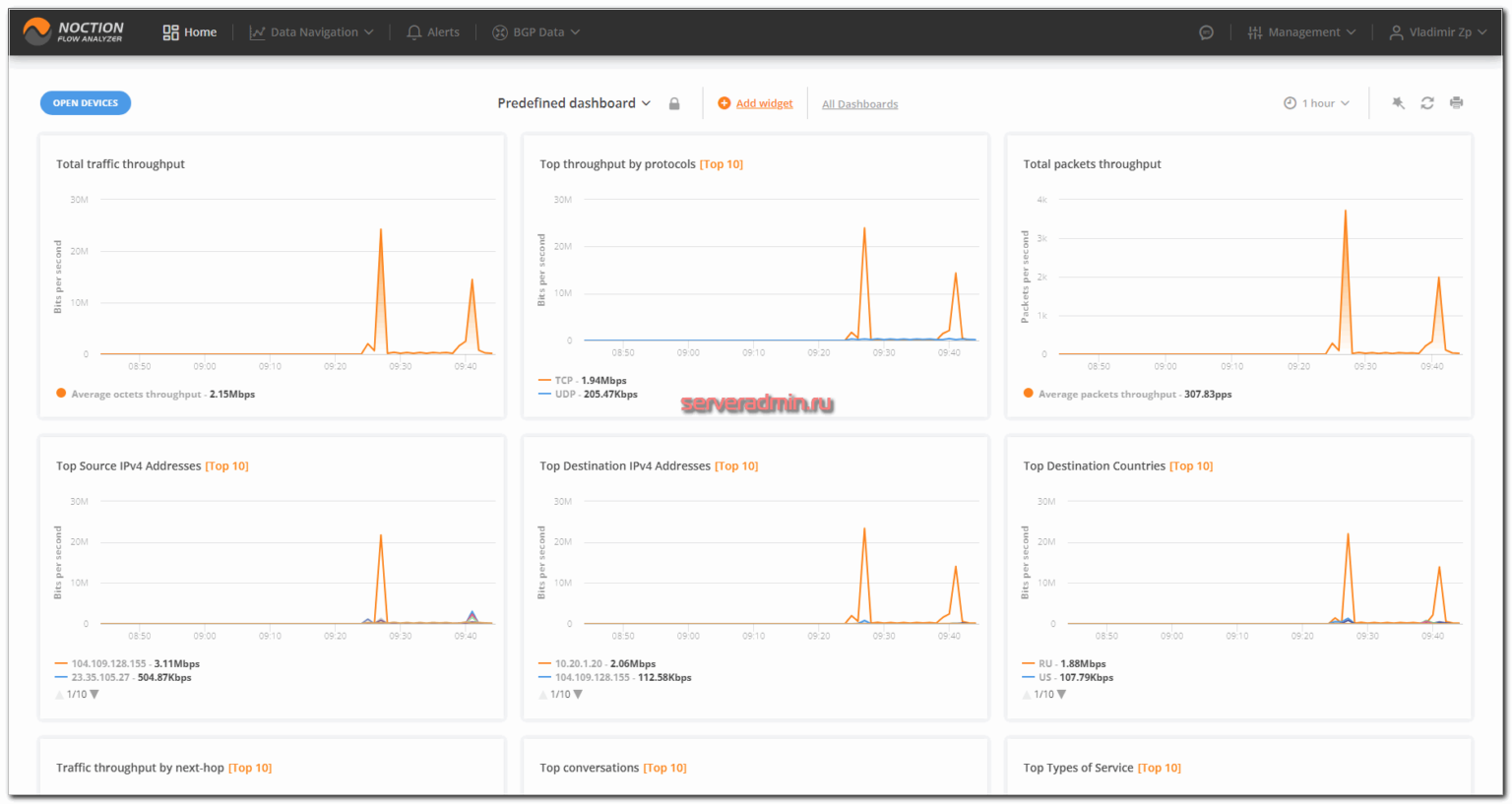Select BGP Data in the navigation bar
Screen dimensions: 1512x804
[535, 31]
